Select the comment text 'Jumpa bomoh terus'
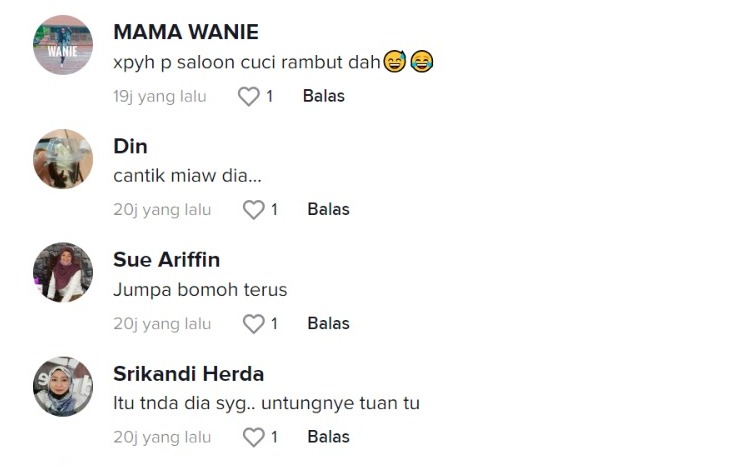 [x=200, y=290]
